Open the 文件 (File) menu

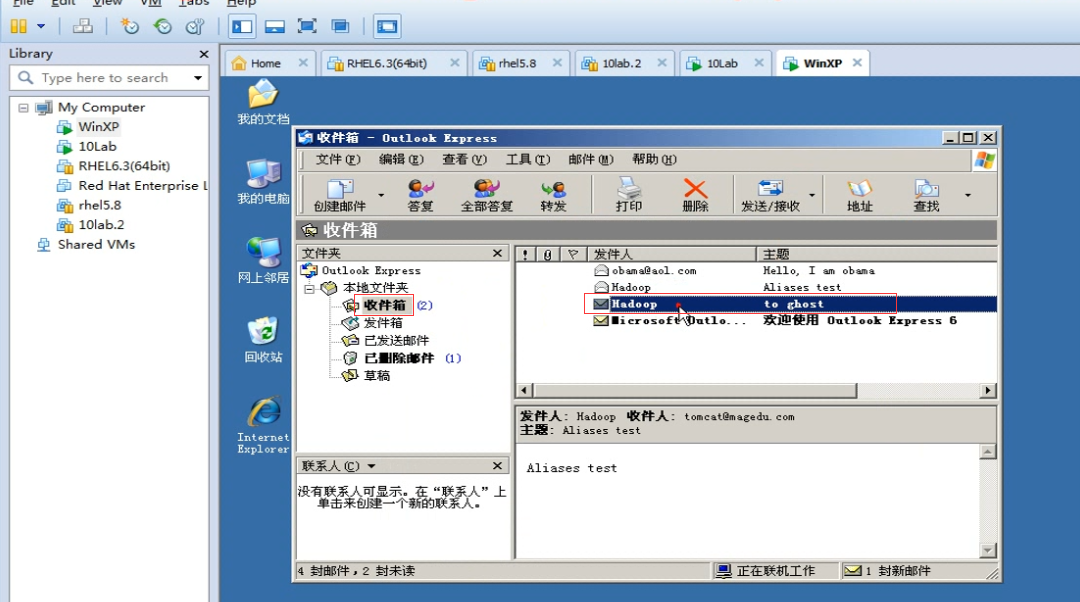click(x=338, y=159)
